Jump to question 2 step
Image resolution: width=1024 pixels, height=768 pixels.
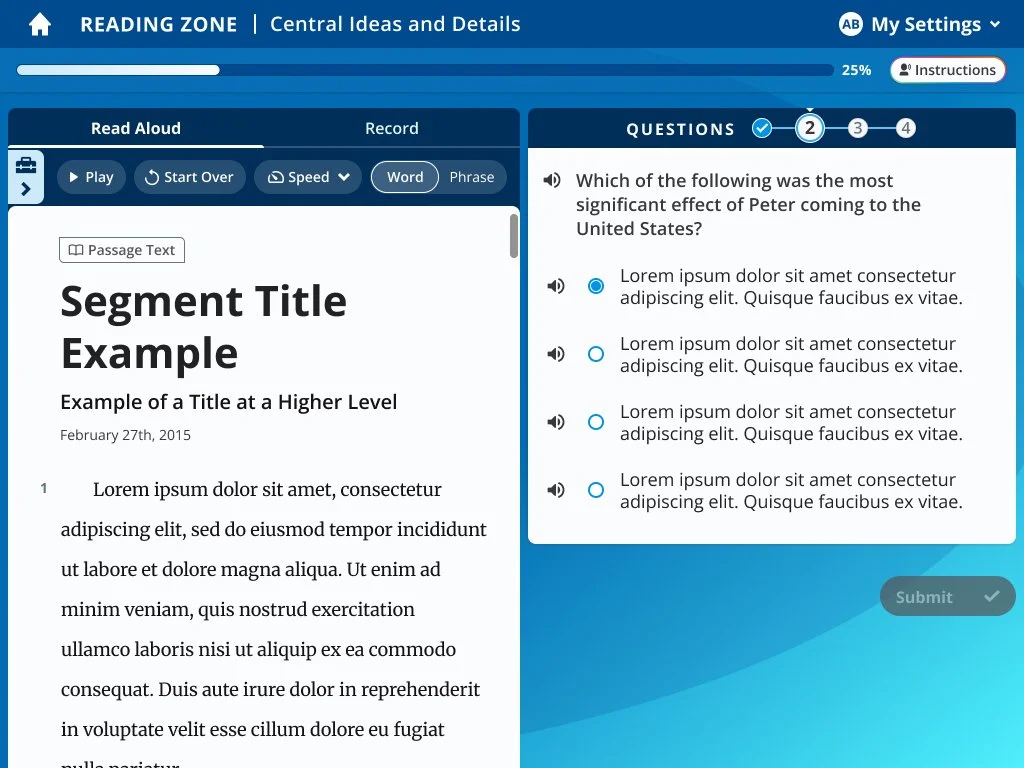(x=810, y=128)
